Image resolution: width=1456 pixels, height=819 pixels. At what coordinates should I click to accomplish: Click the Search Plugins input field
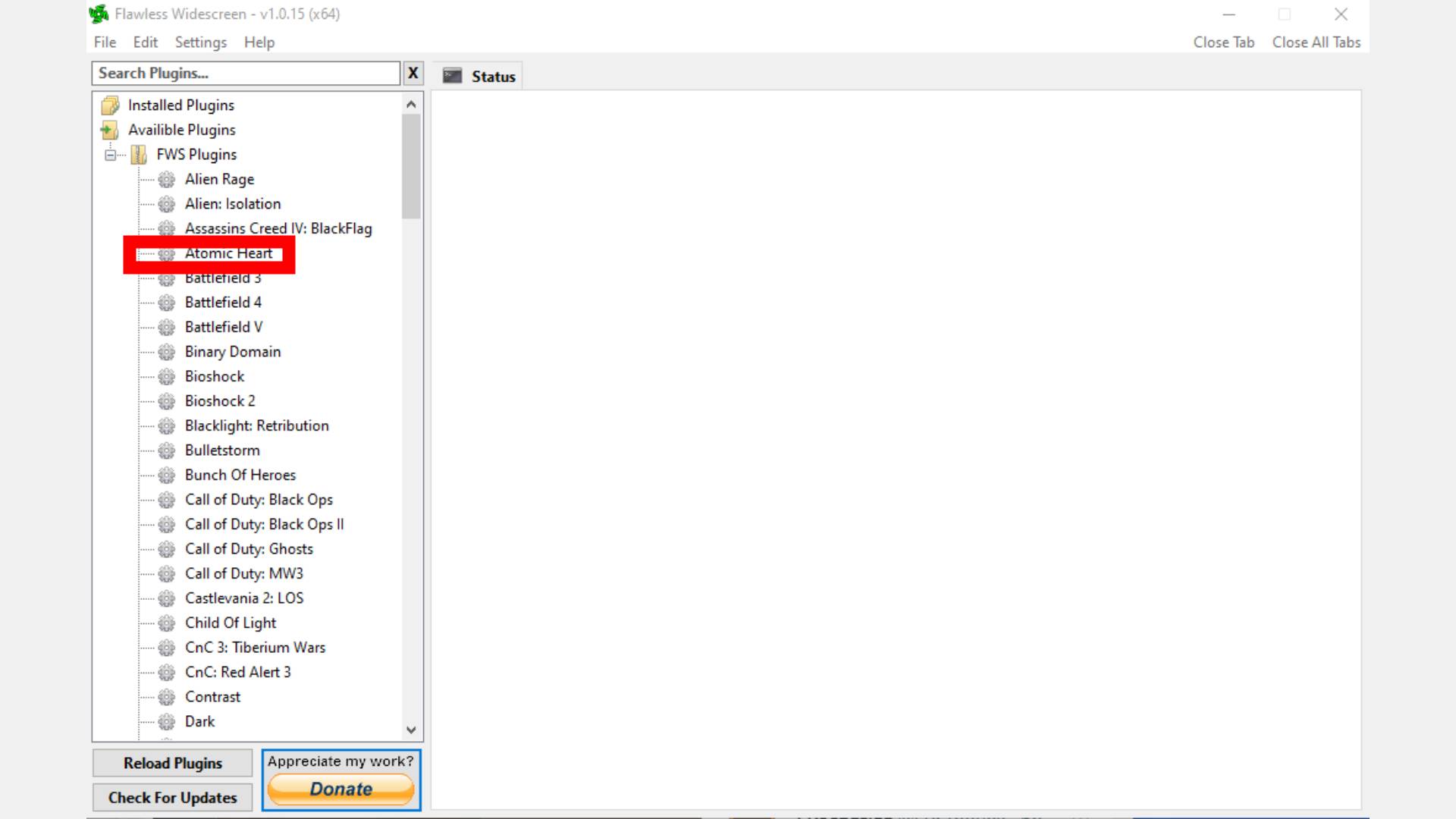(246, 72)
